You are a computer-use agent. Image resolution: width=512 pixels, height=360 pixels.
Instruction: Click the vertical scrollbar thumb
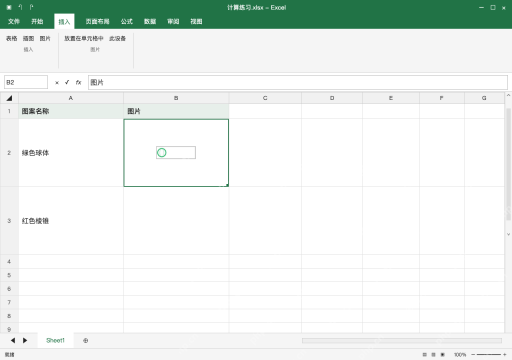pos(508,164)
